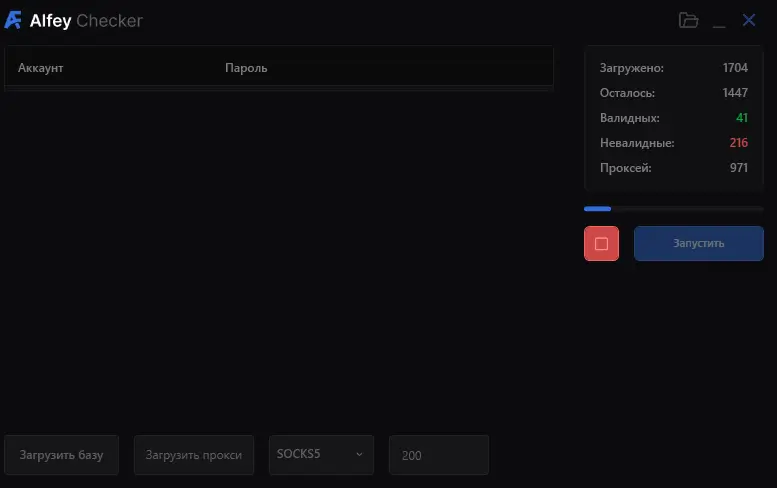Screen dimensions: 777x488
Task: Click the green Валидных count 41
Action: 741,118
